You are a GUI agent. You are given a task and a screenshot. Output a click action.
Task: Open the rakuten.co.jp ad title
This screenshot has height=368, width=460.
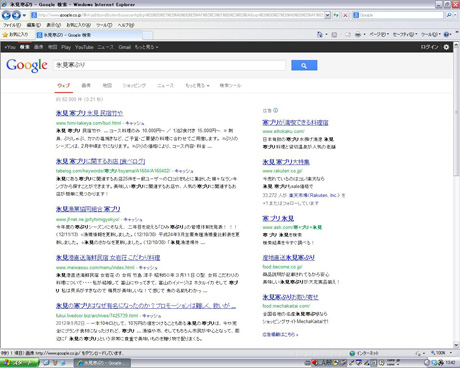tap(286, 162)
